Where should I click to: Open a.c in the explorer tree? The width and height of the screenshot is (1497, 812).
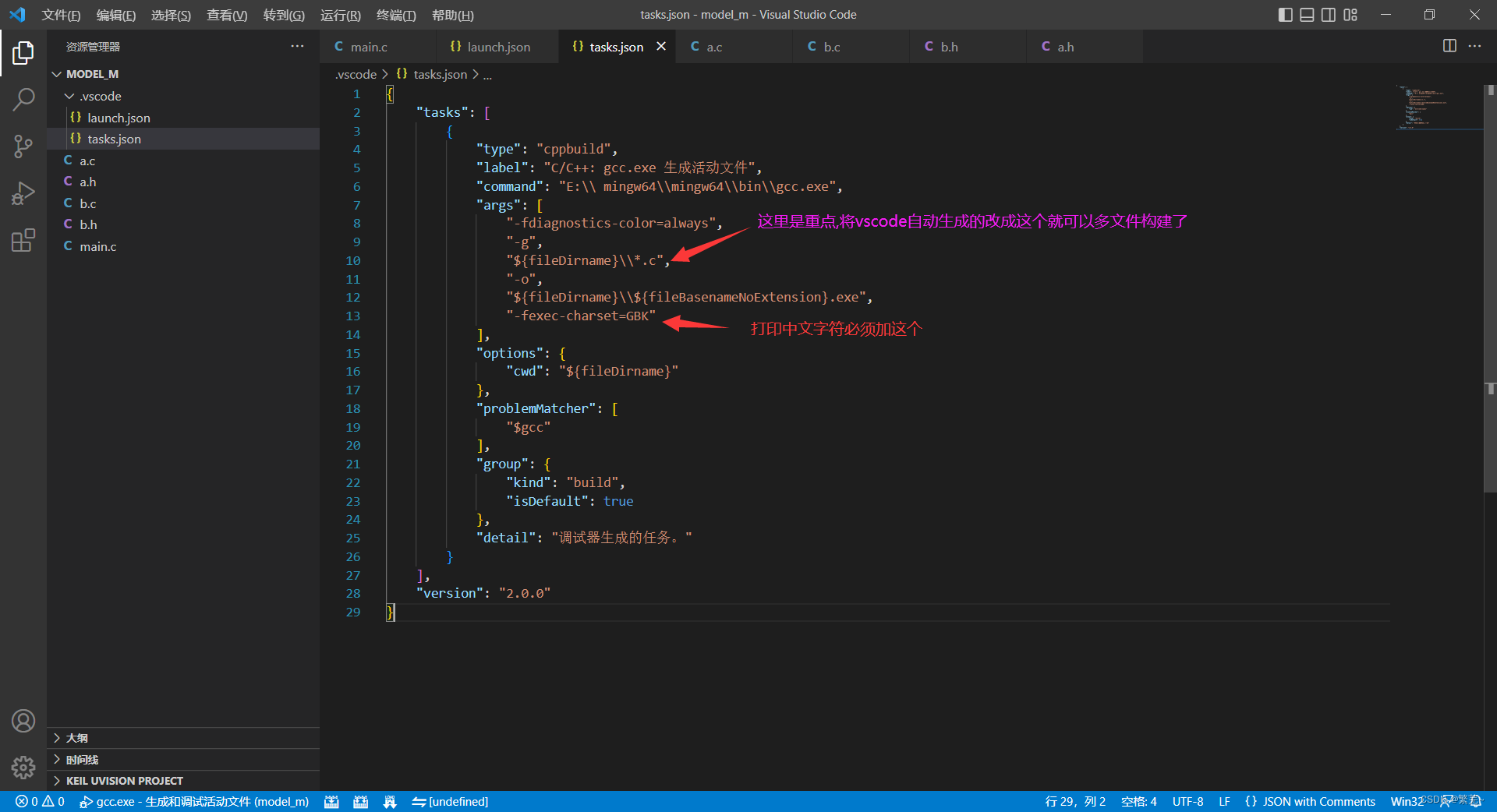(183, 161)
